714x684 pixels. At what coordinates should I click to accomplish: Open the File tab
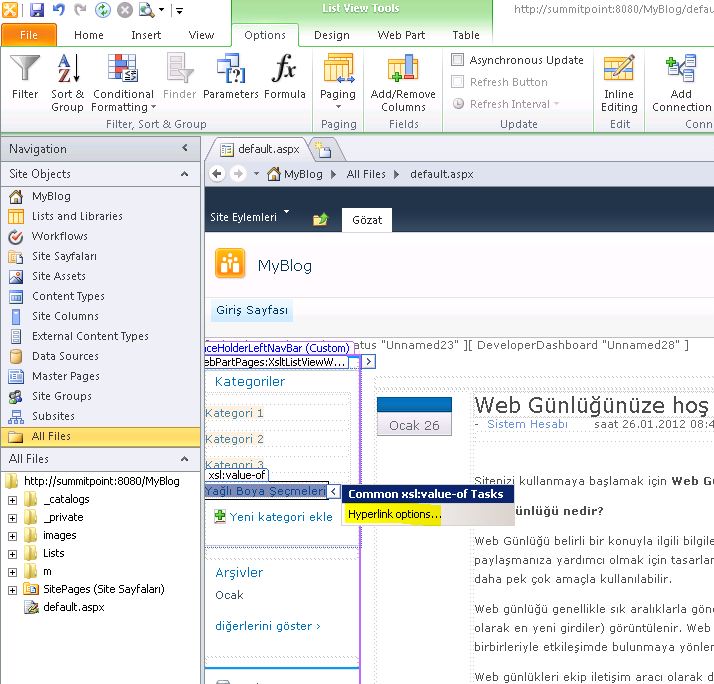pyautogui.click(x=29, y=35)
